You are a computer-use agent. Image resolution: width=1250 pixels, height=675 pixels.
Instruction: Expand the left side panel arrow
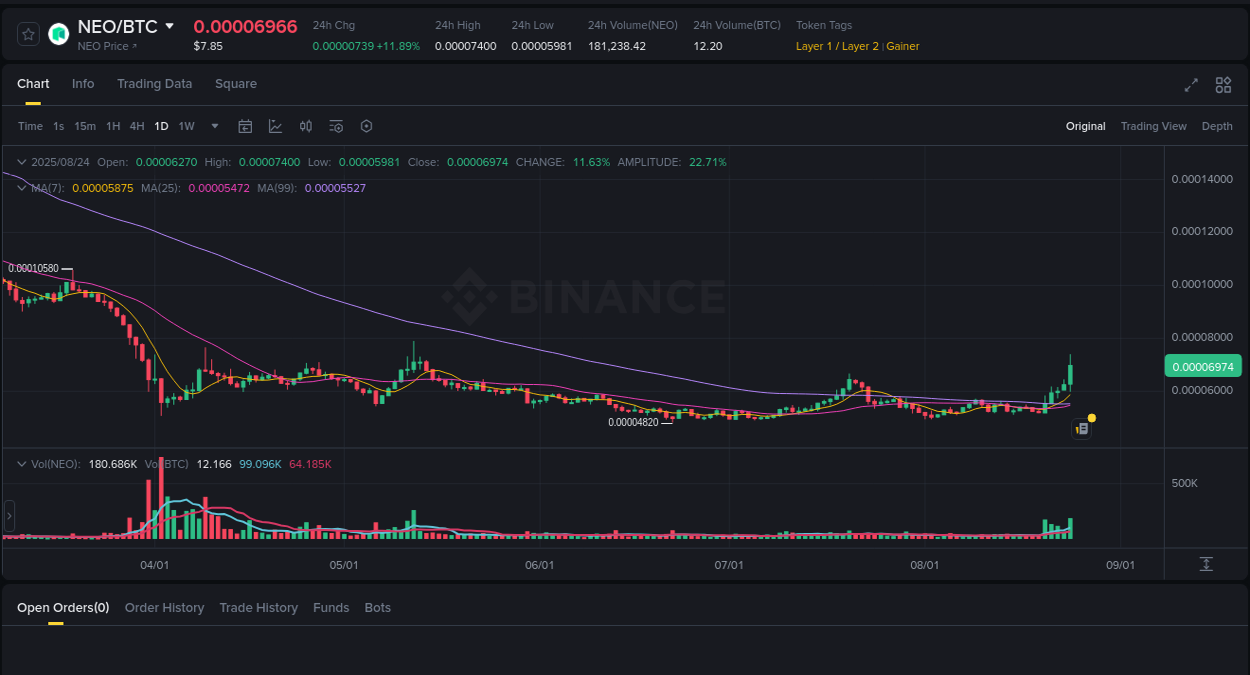[x=8, y=515]
